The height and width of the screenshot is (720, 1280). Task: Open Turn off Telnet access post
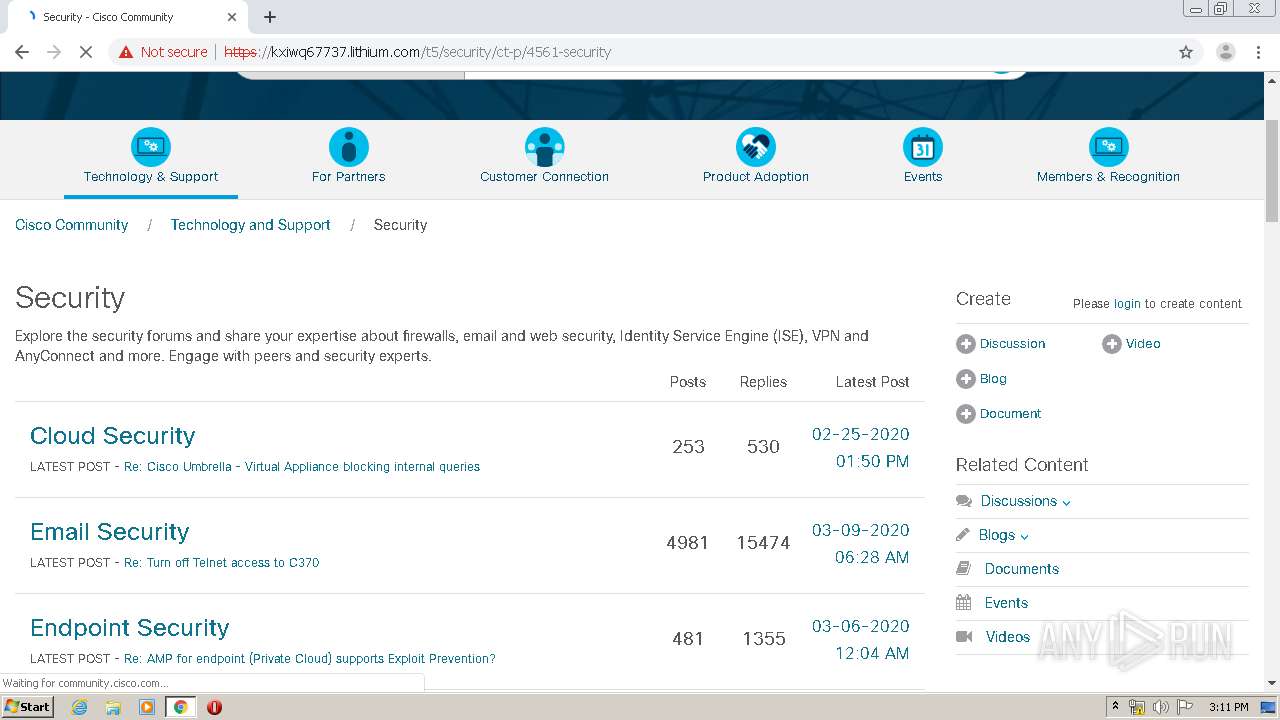pyautogui.click(x=222, y=563)
